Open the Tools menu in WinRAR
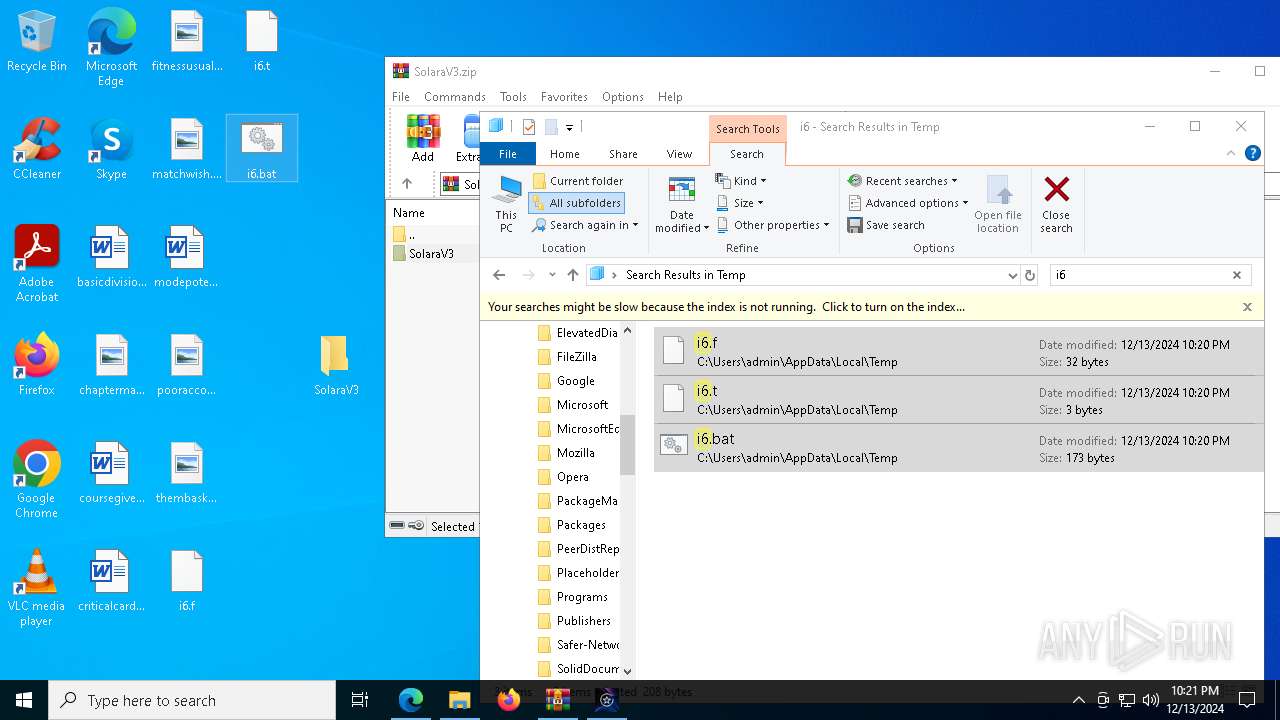Image resolution: width=1280 pixels, height=720 pixels. pos(513,97)
